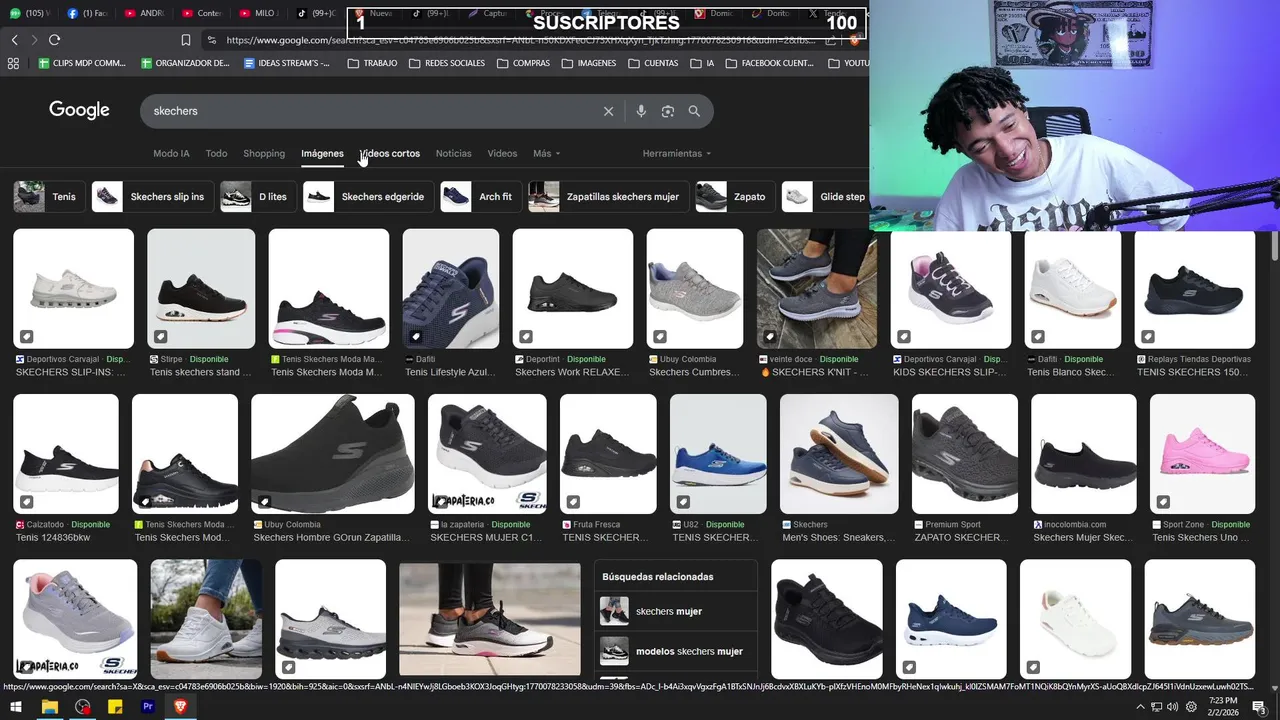Bookmark this page with bookmark icon

pyautogui.click(x=185, y=40)
